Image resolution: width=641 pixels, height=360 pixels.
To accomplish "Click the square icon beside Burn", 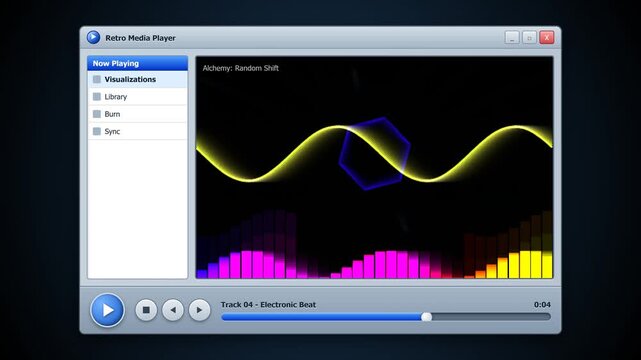I will pos(96,114).
